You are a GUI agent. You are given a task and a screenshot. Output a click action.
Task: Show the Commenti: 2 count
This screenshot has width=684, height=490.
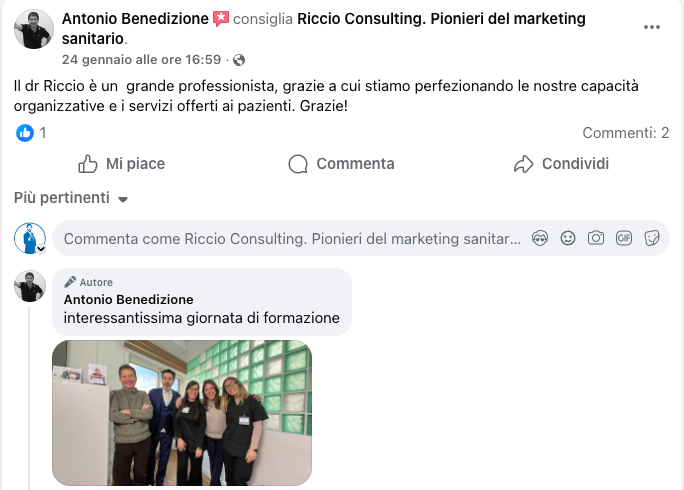click(625, 132)
